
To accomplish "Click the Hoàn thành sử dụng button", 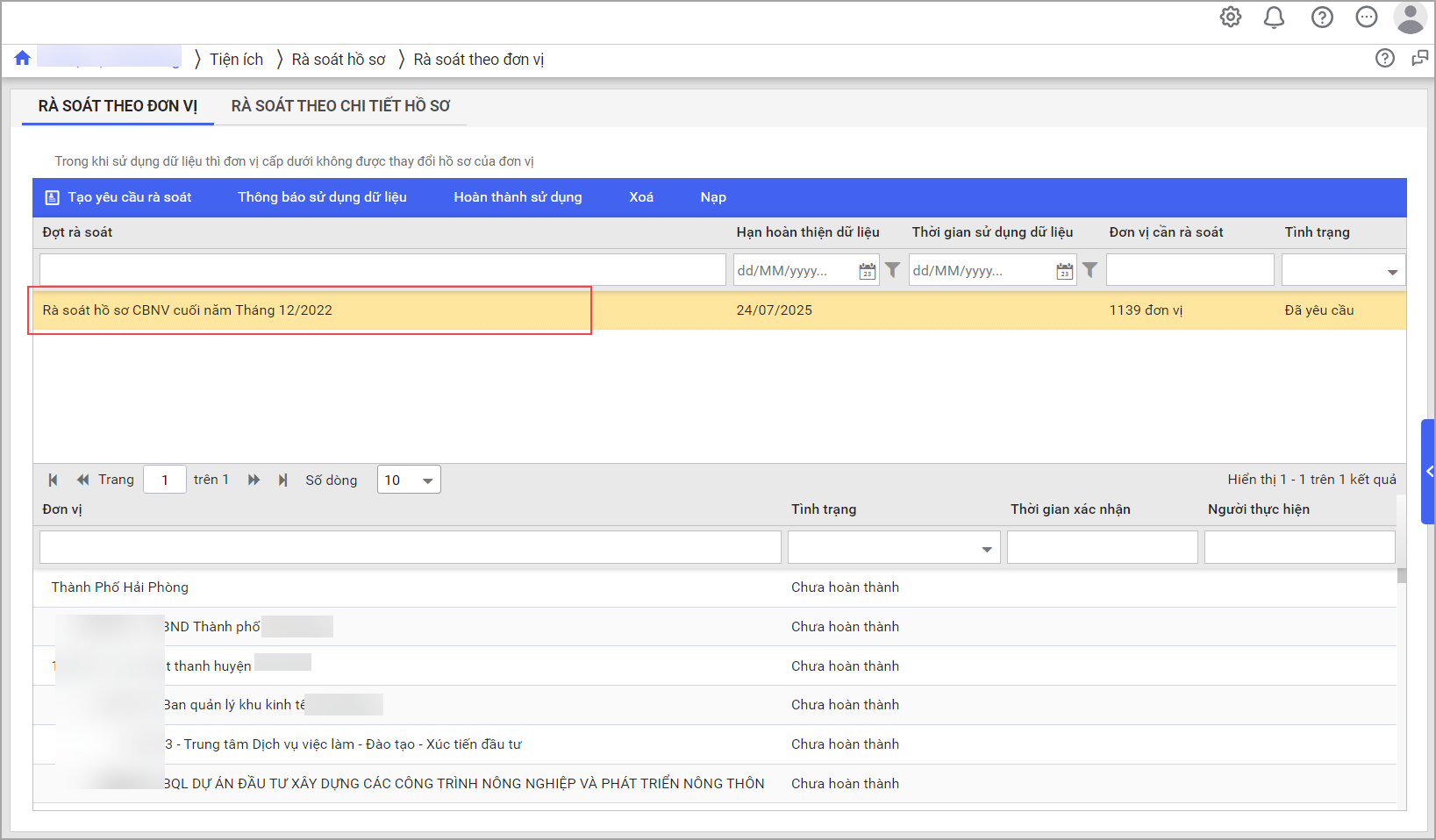I will point(518,197).
